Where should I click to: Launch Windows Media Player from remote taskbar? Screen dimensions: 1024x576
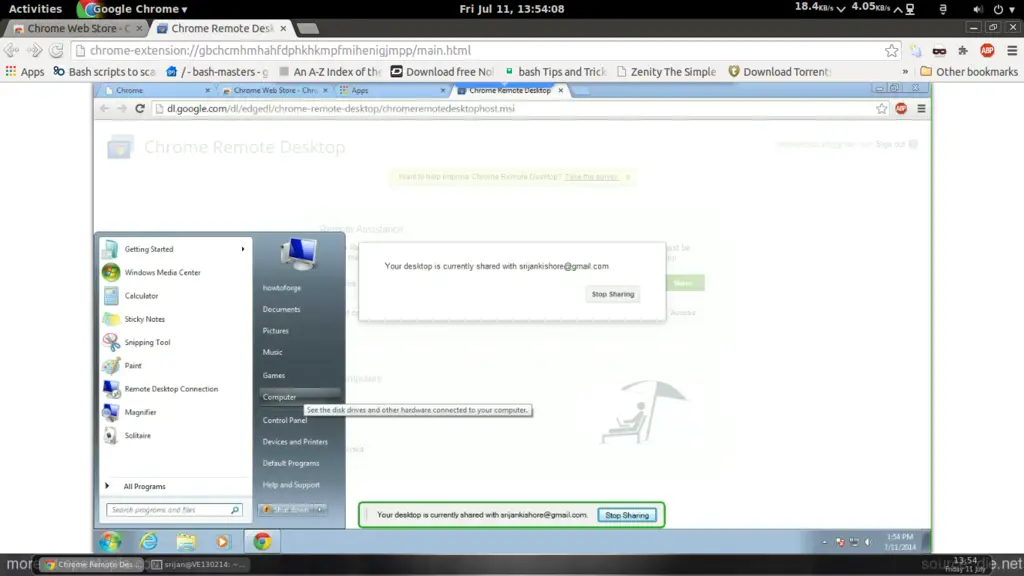coord(223,541)
